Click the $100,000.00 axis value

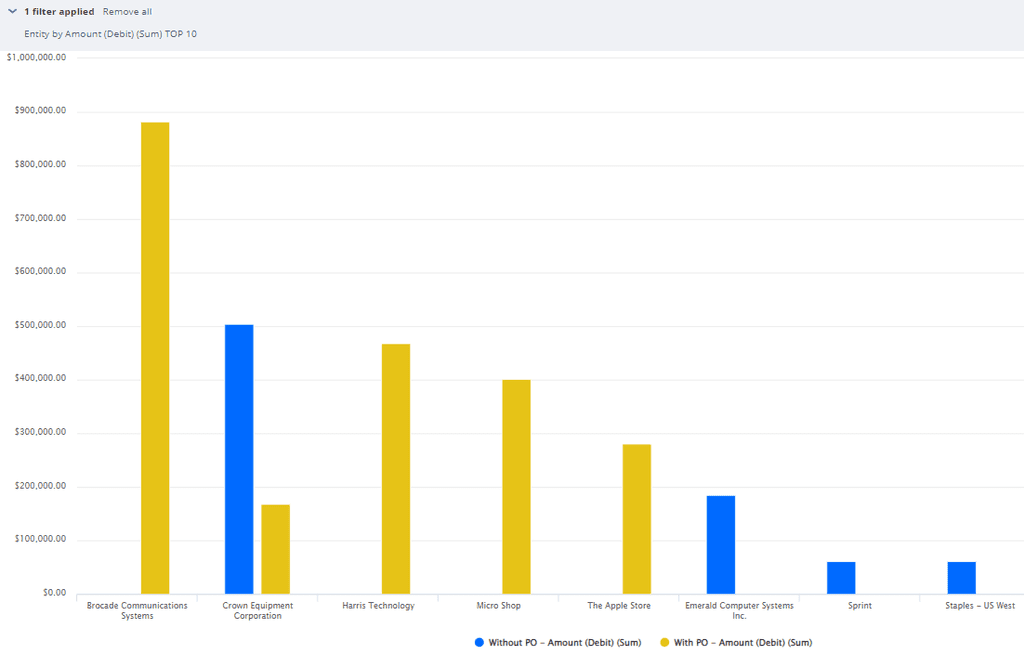pos(40,539)
